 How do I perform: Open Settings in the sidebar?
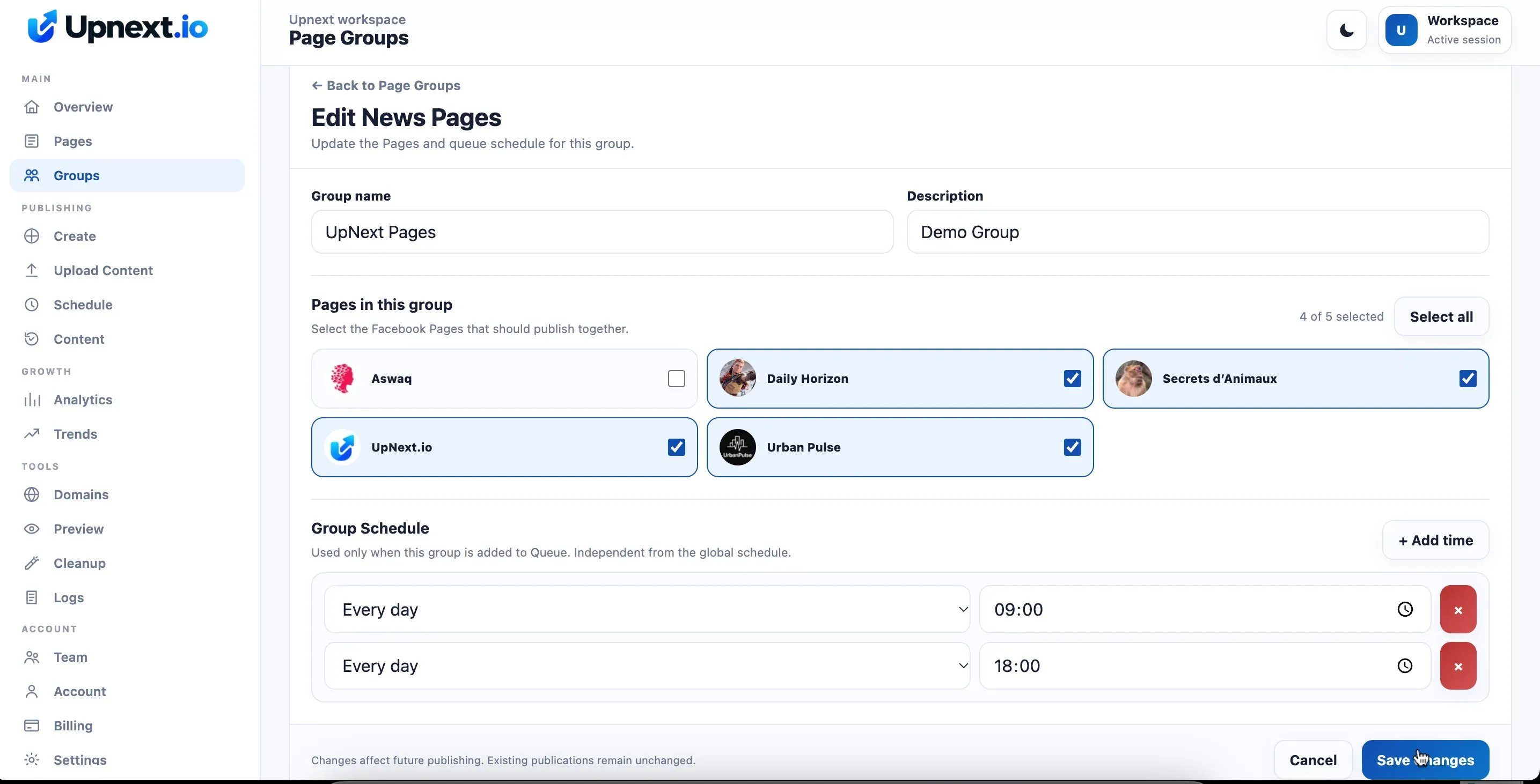(127, 759)
